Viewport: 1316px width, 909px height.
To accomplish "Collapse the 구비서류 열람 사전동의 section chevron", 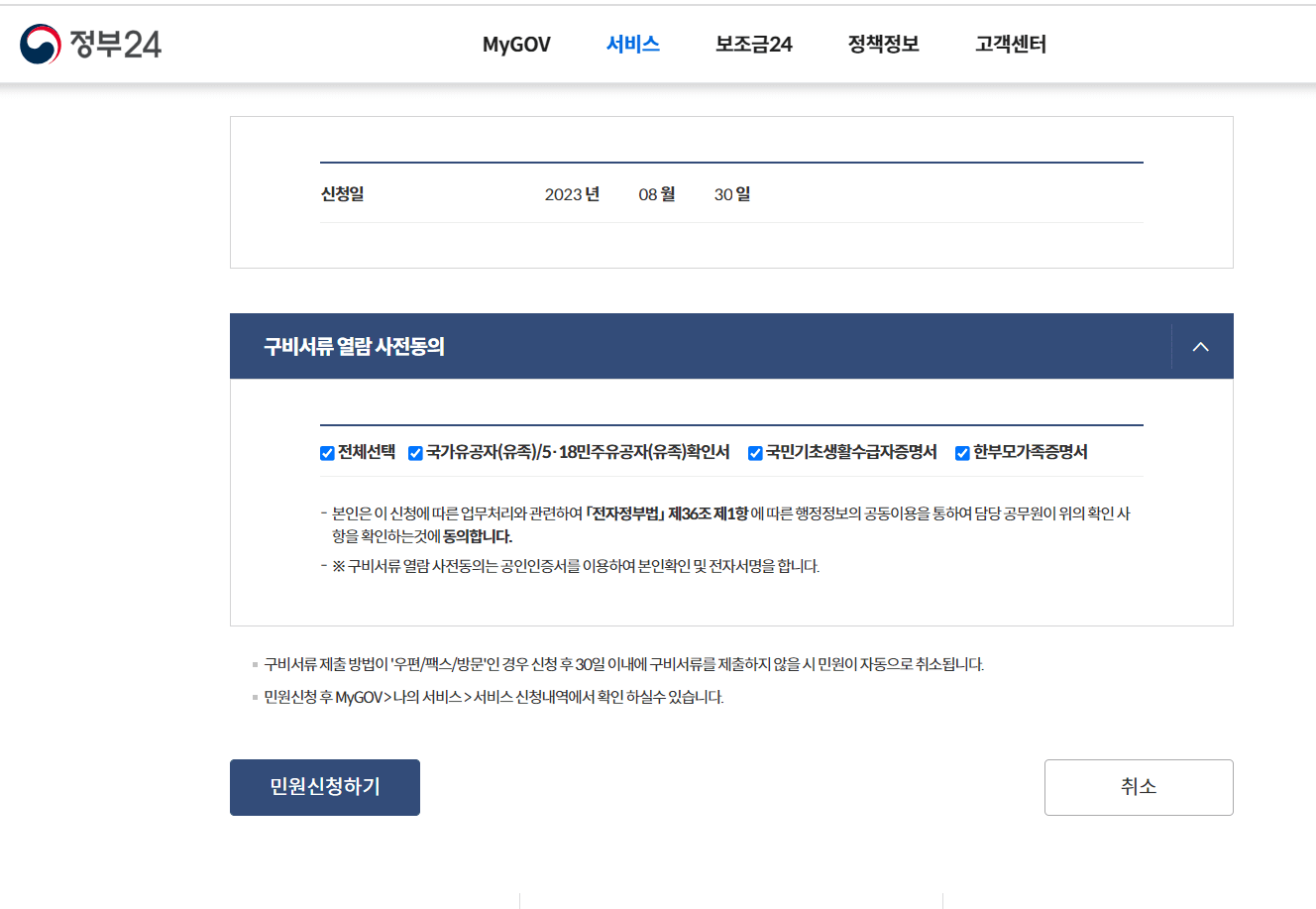I will tap(1200, 347).
